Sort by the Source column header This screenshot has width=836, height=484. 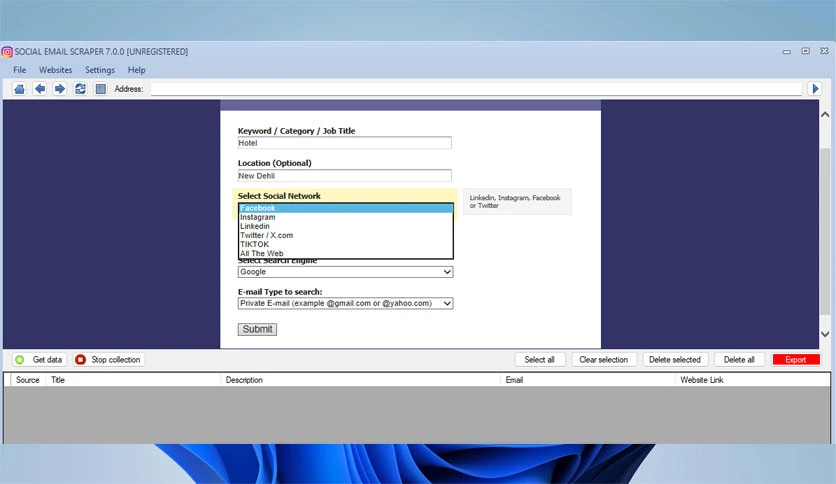click(28, 380)
